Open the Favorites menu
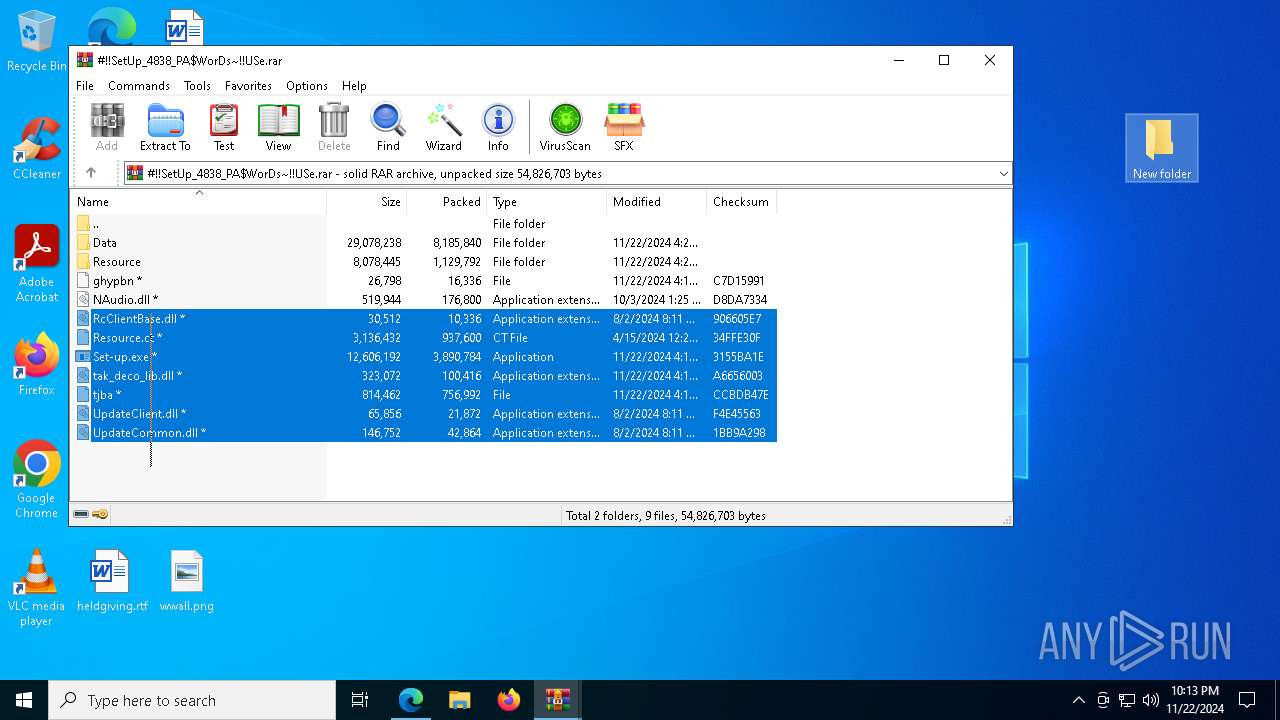1280x720 pixels. click(248, 86)
